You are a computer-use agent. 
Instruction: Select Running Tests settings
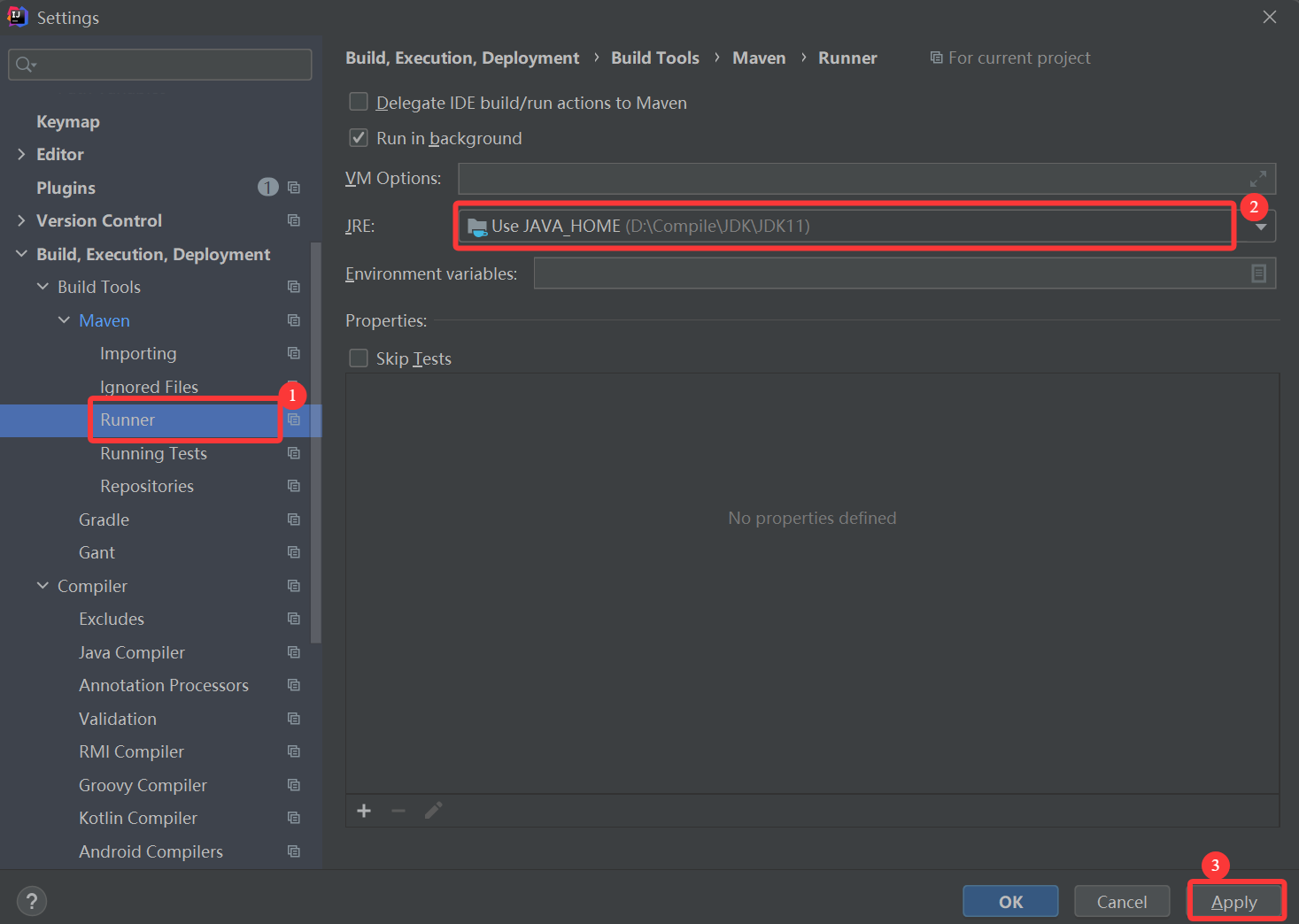click(153, 453)
